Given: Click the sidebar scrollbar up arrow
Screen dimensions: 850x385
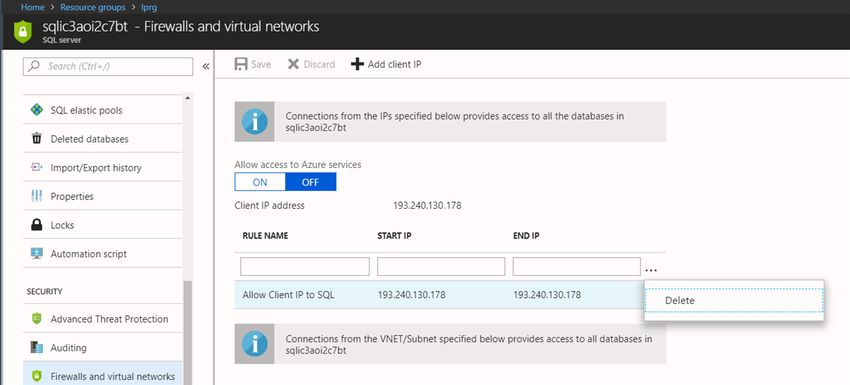Looking at the screenshot, I should pyautogui.click(x=188, y=98).
